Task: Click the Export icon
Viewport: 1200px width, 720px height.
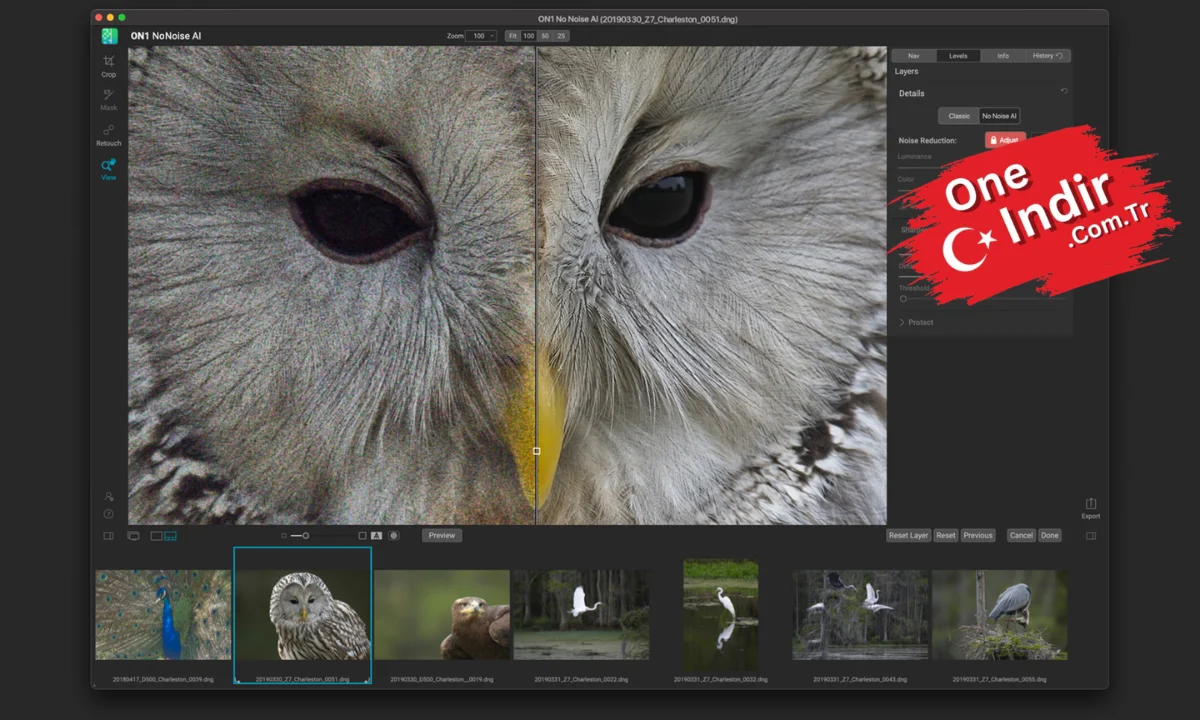Action: point(1091,508)
